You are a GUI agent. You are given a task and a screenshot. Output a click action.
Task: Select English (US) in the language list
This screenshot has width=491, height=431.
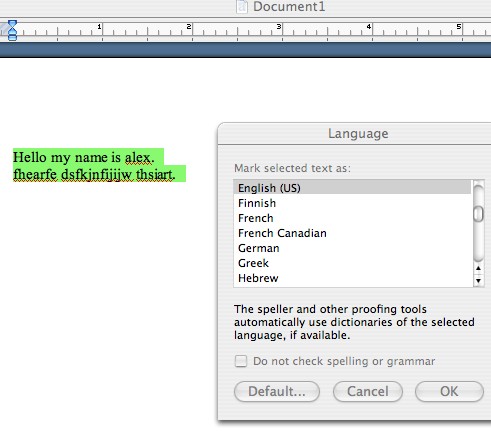click(x=352, y=188)
